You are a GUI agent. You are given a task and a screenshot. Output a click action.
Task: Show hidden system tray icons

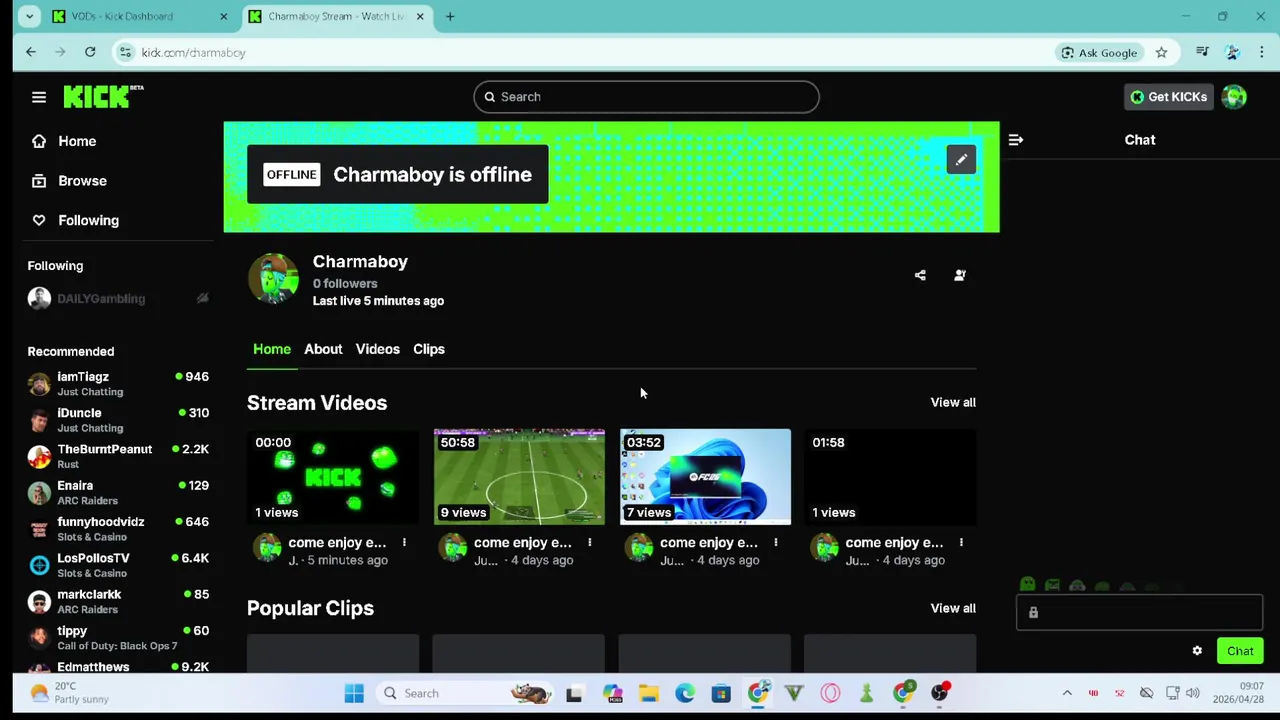(x=1067, y=693)
